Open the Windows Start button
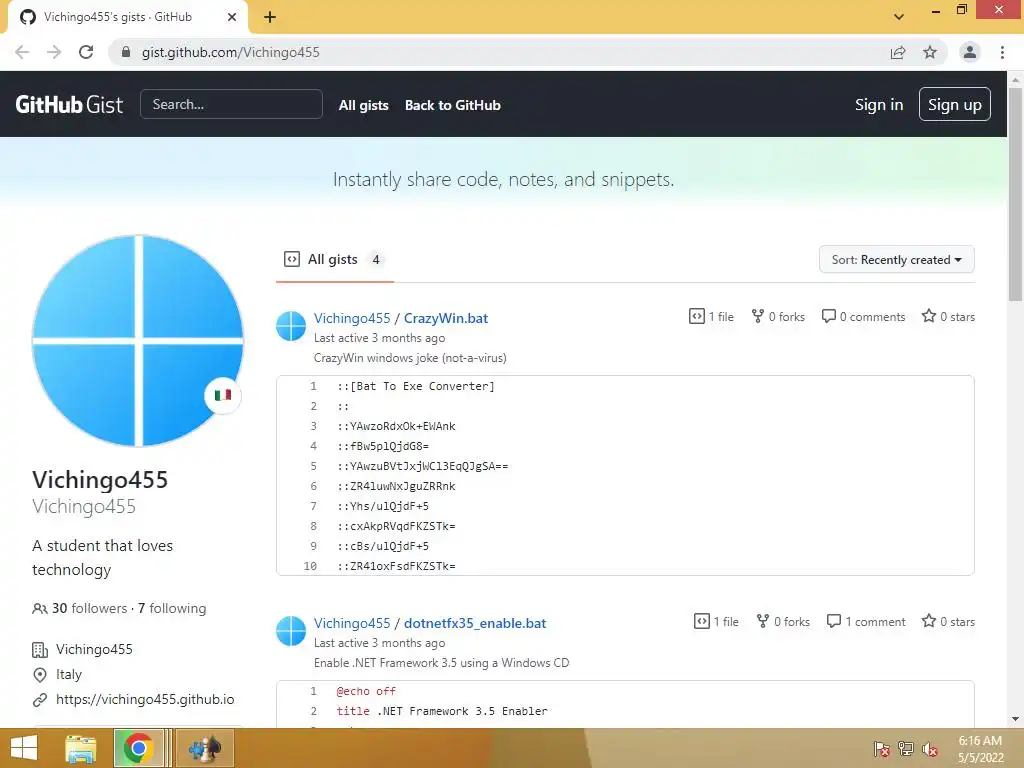This screenshot has width=1024, height=768. (x=24, y=748)
